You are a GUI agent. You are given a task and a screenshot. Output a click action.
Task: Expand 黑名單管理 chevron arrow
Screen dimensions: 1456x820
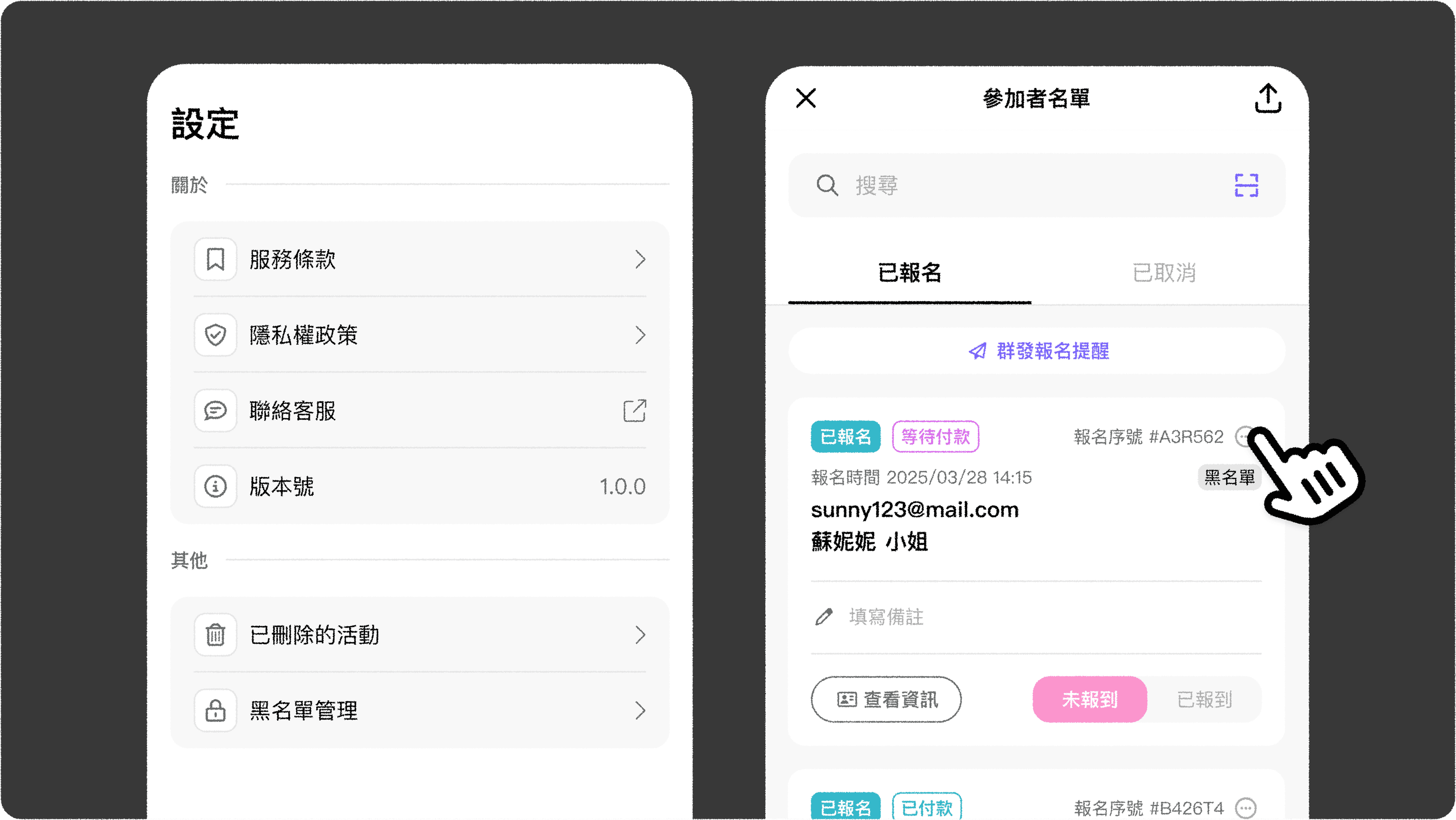coord(640,710)
